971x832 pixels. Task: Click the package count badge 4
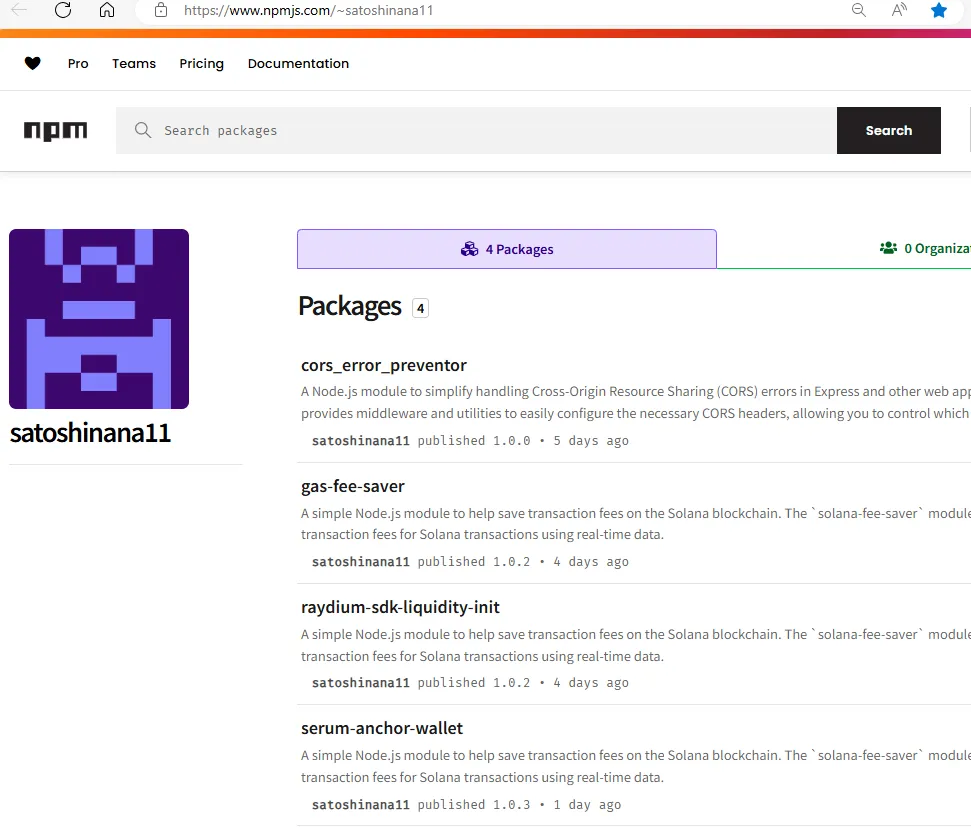coord(420,308)
